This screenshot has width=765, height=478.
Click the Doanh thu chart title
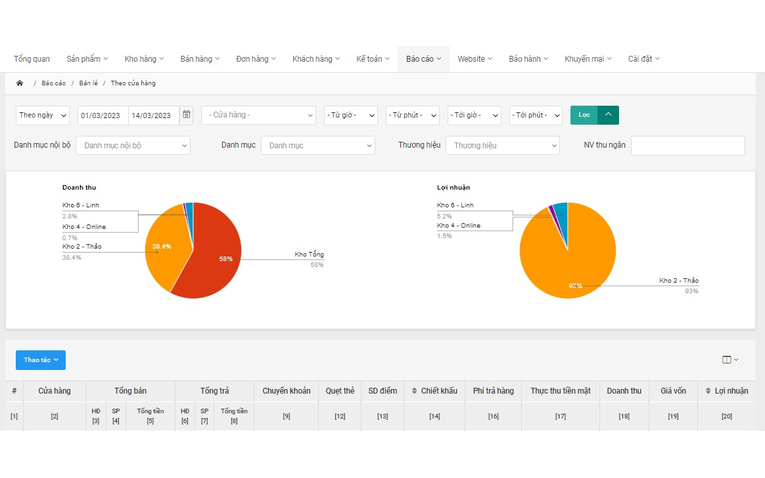79,187
